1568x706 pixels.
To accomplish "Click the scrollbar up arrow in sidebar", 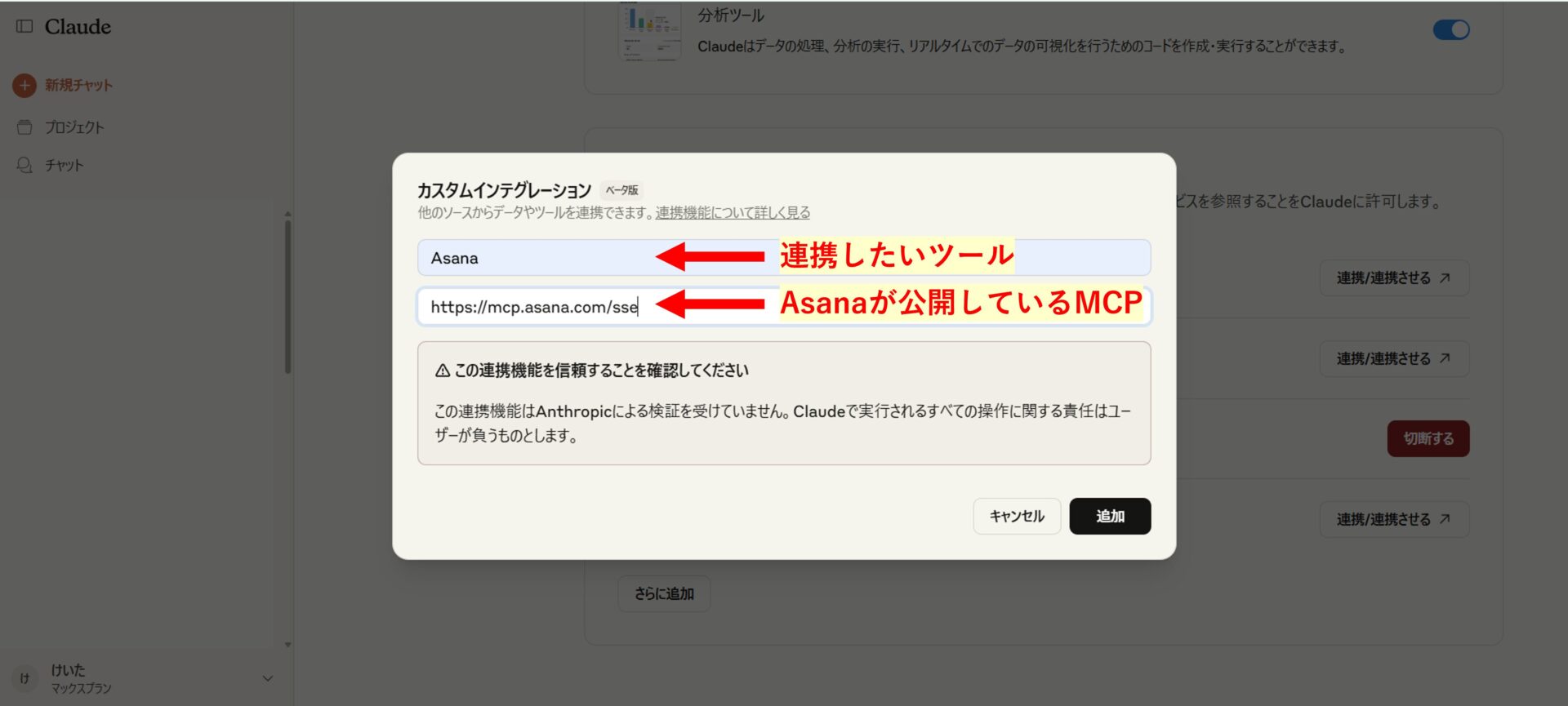I will point(287,214).
